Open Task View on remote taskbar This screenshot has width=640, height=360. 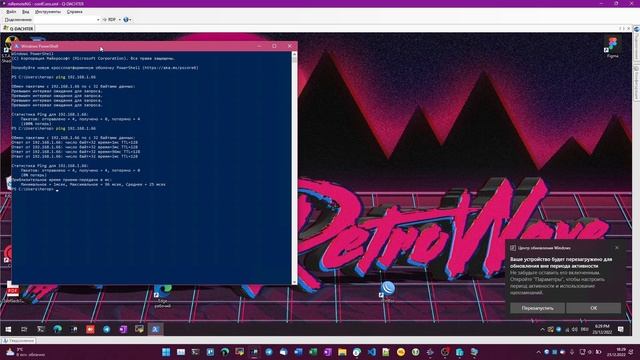tap(24, 329)
